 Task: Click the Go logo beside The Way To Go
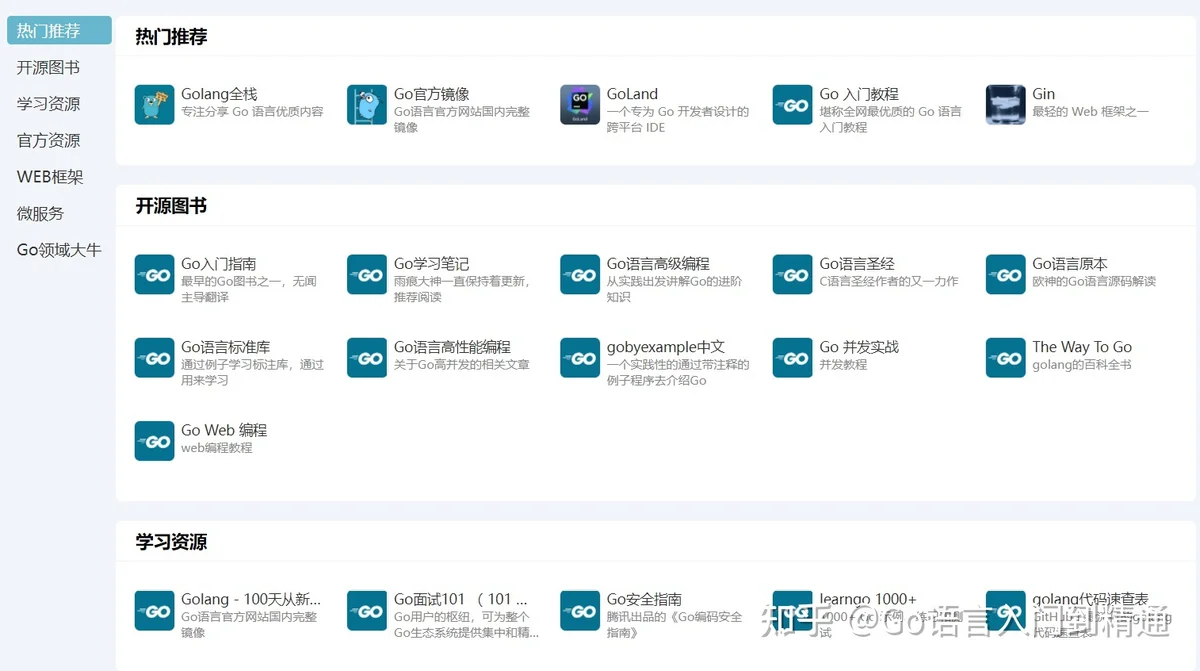tap(1006, 358)
